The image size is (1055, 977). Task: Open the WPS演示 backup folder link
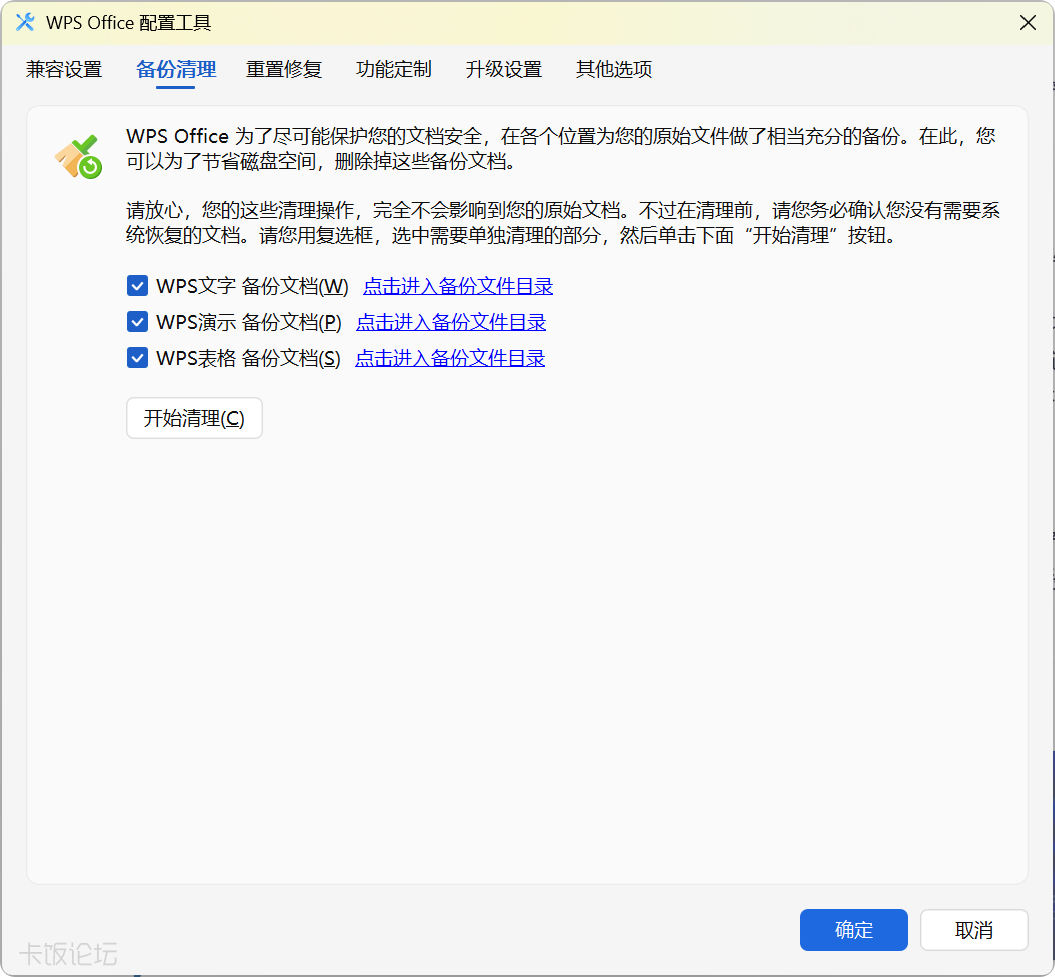pos(451,322)
